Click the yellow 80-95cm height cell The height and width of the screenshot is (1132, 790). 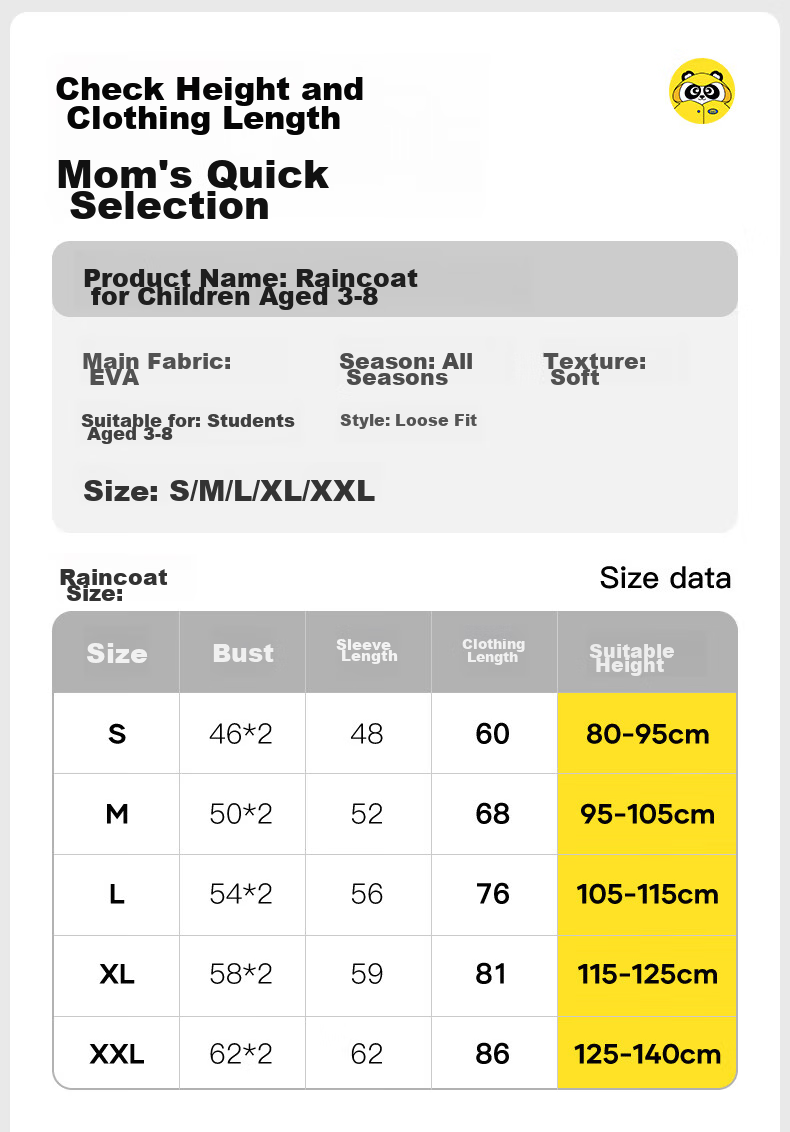coord(647,733)
